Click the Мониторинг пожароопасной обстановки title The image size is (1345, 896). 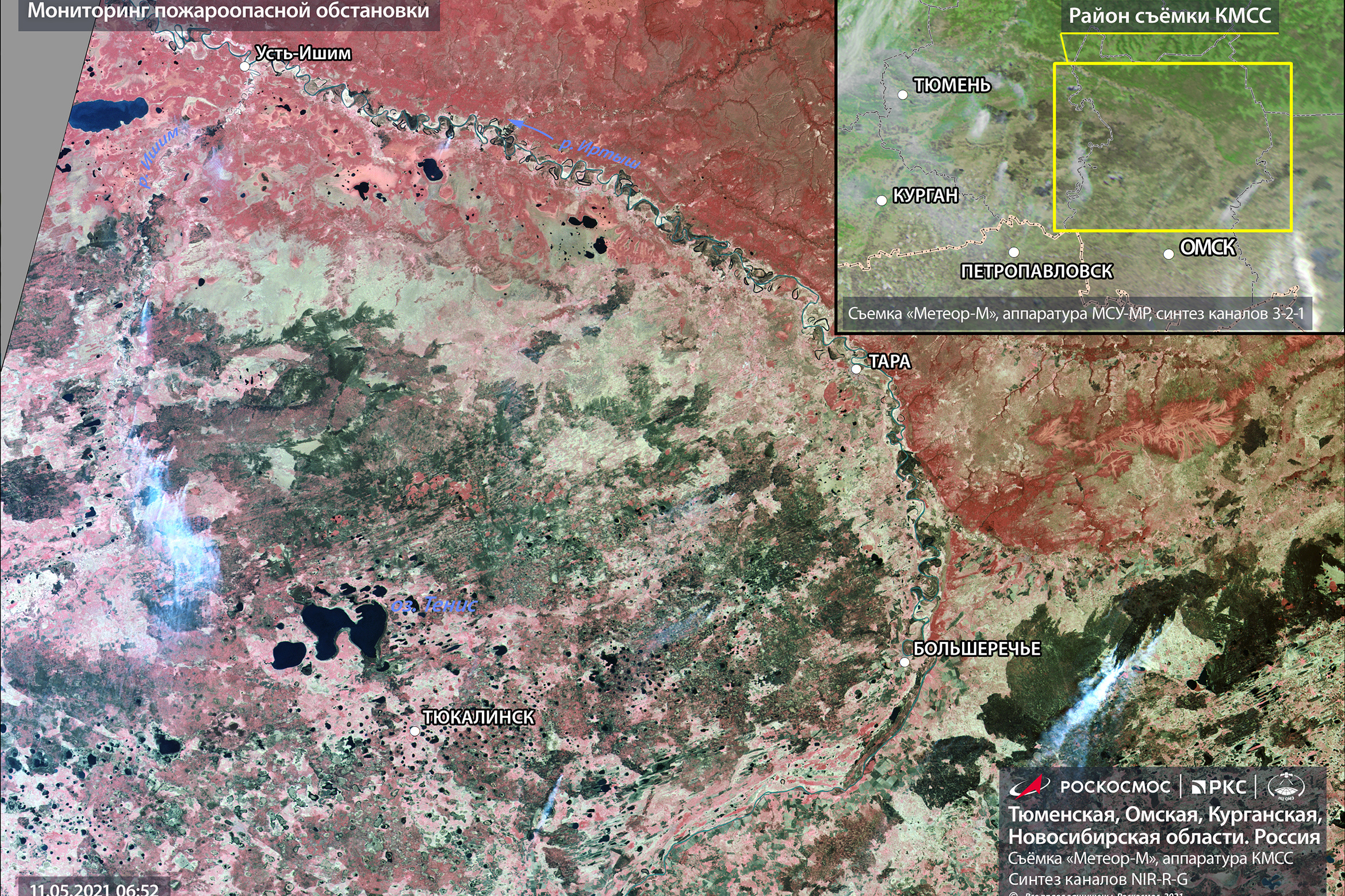pyautogui.click(x=228, y=11)
